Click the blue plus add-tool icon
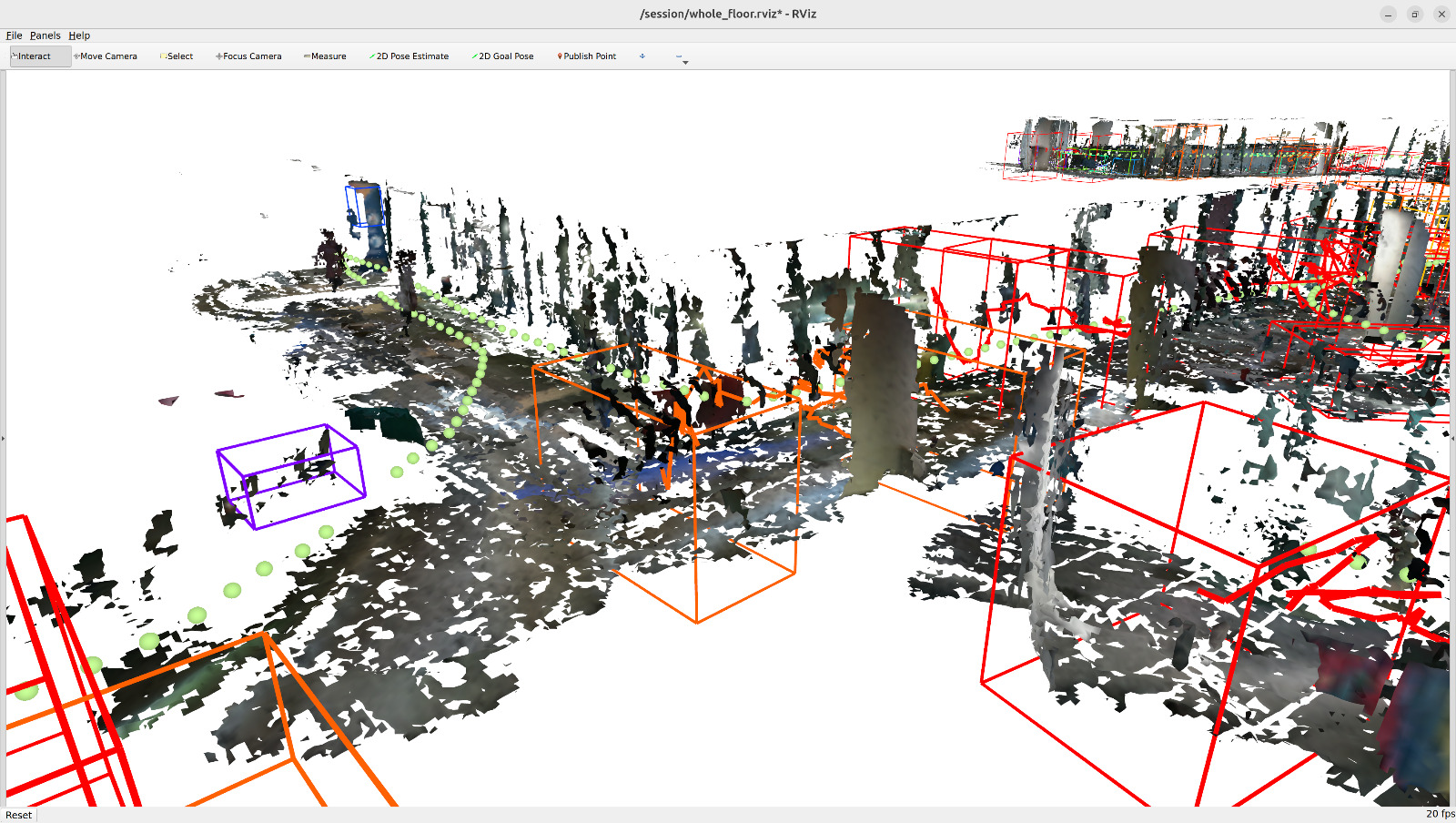 coord(642,56)
